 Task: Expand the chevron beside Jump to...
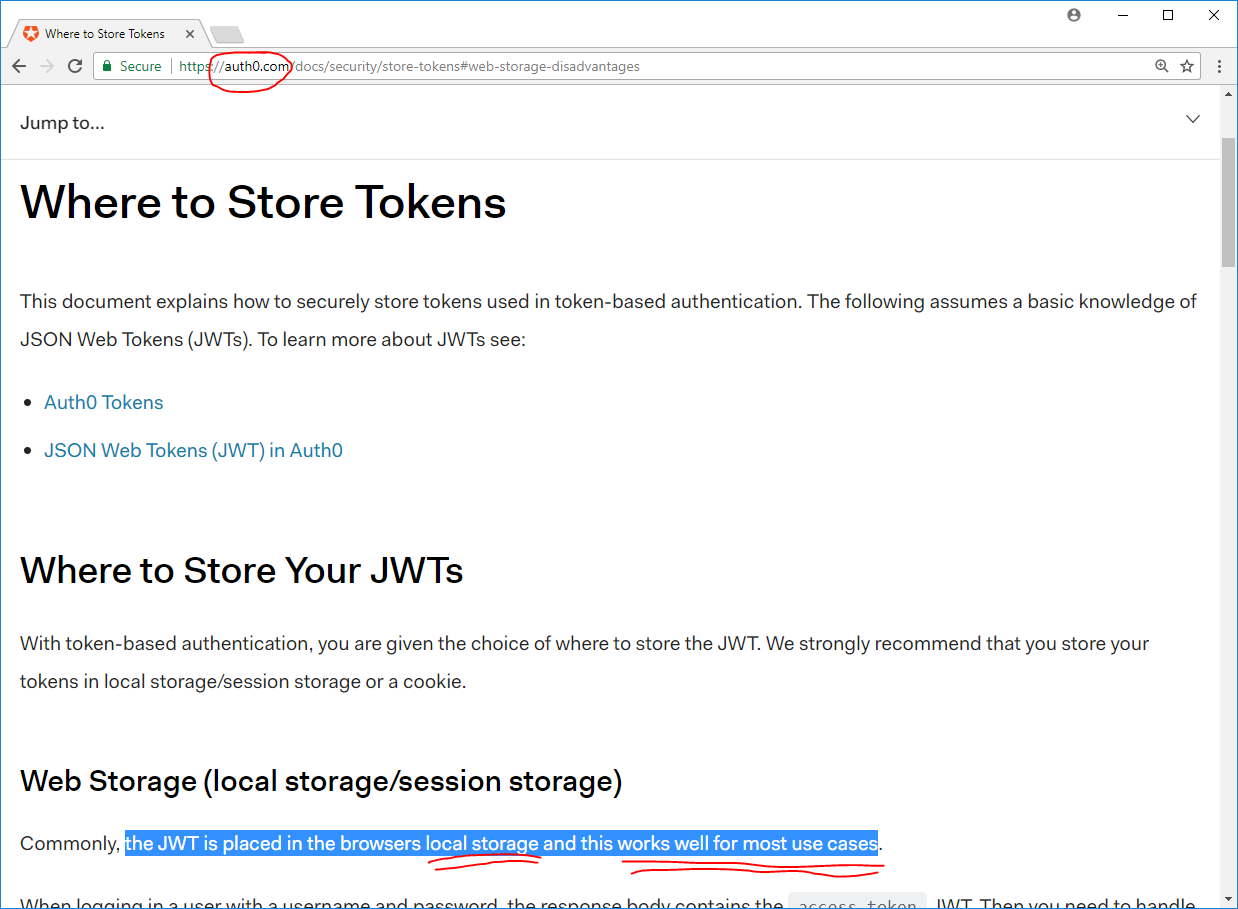pyautogui.click(x=1192, y=119)
